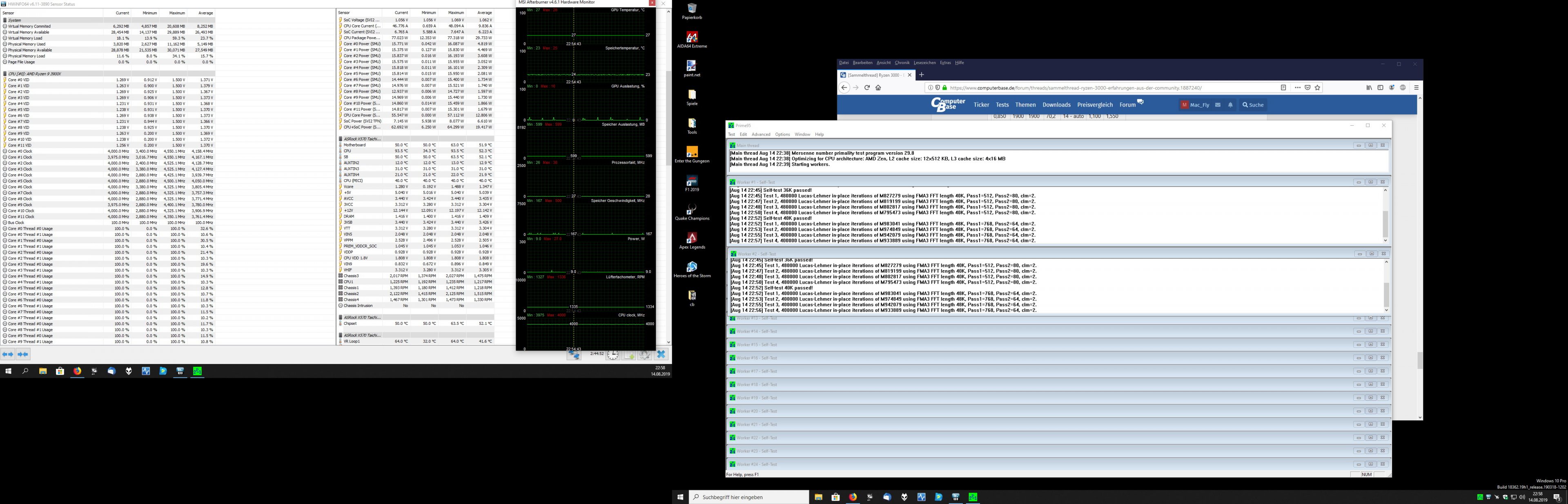Open Firefox Lesezeichen menu

(924, 63)
